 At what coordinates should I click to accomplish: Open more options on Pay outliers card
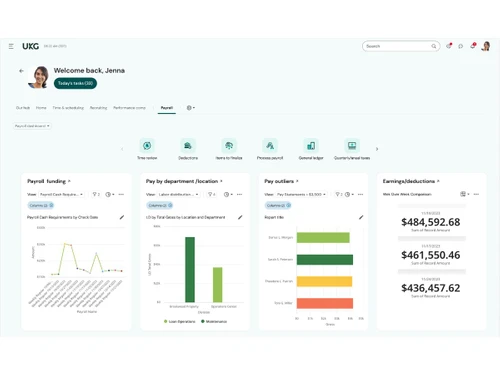point(360,194)
